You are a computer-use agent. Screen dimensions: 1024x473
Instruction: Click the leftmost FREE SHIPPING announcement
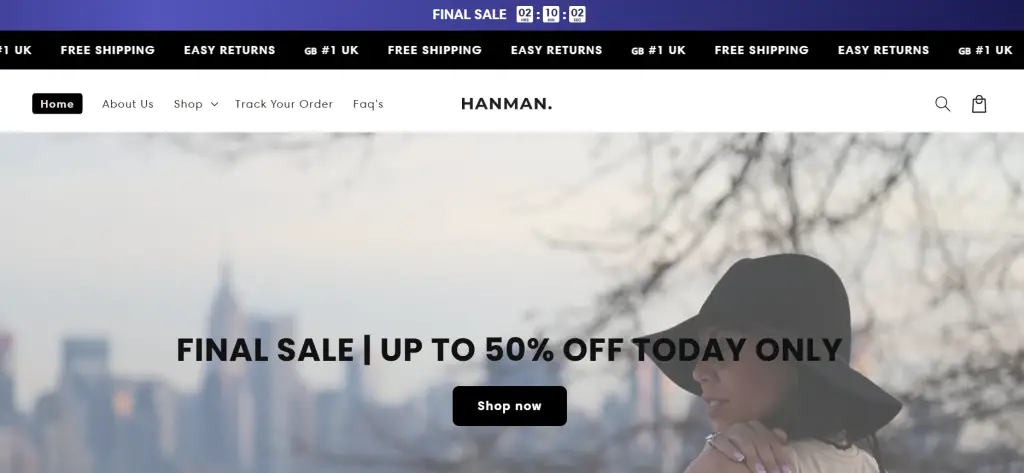108,50
